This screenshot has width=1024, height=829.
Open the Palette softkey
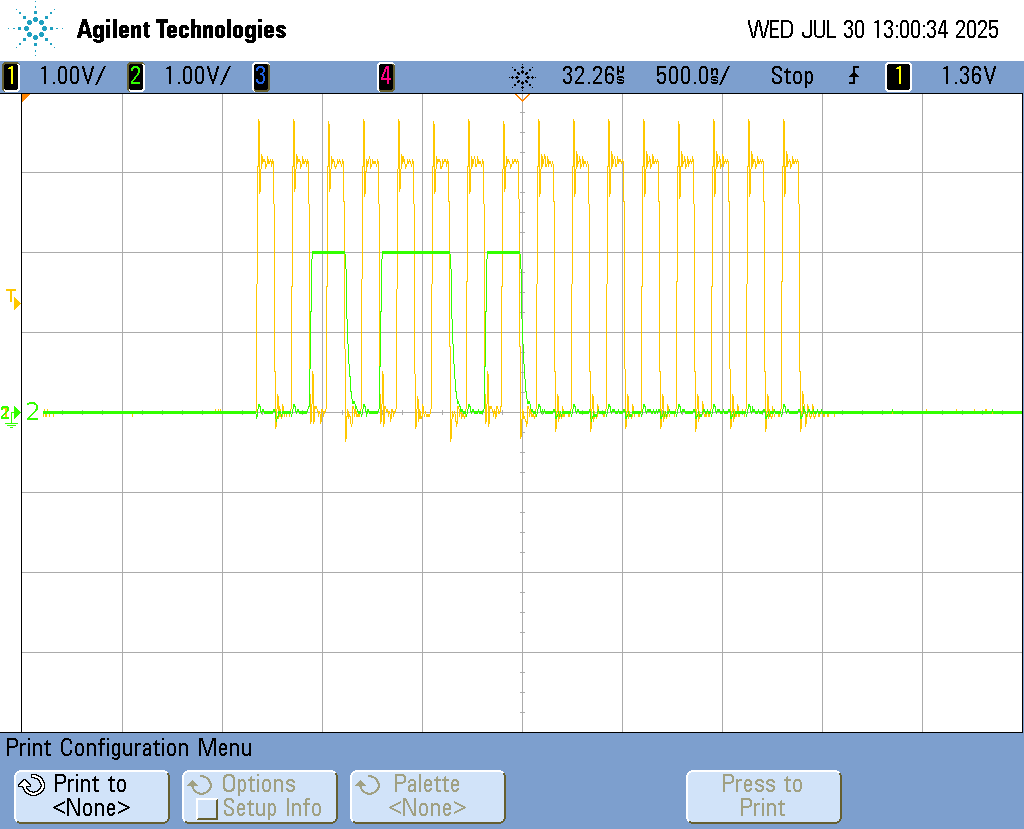428,796
